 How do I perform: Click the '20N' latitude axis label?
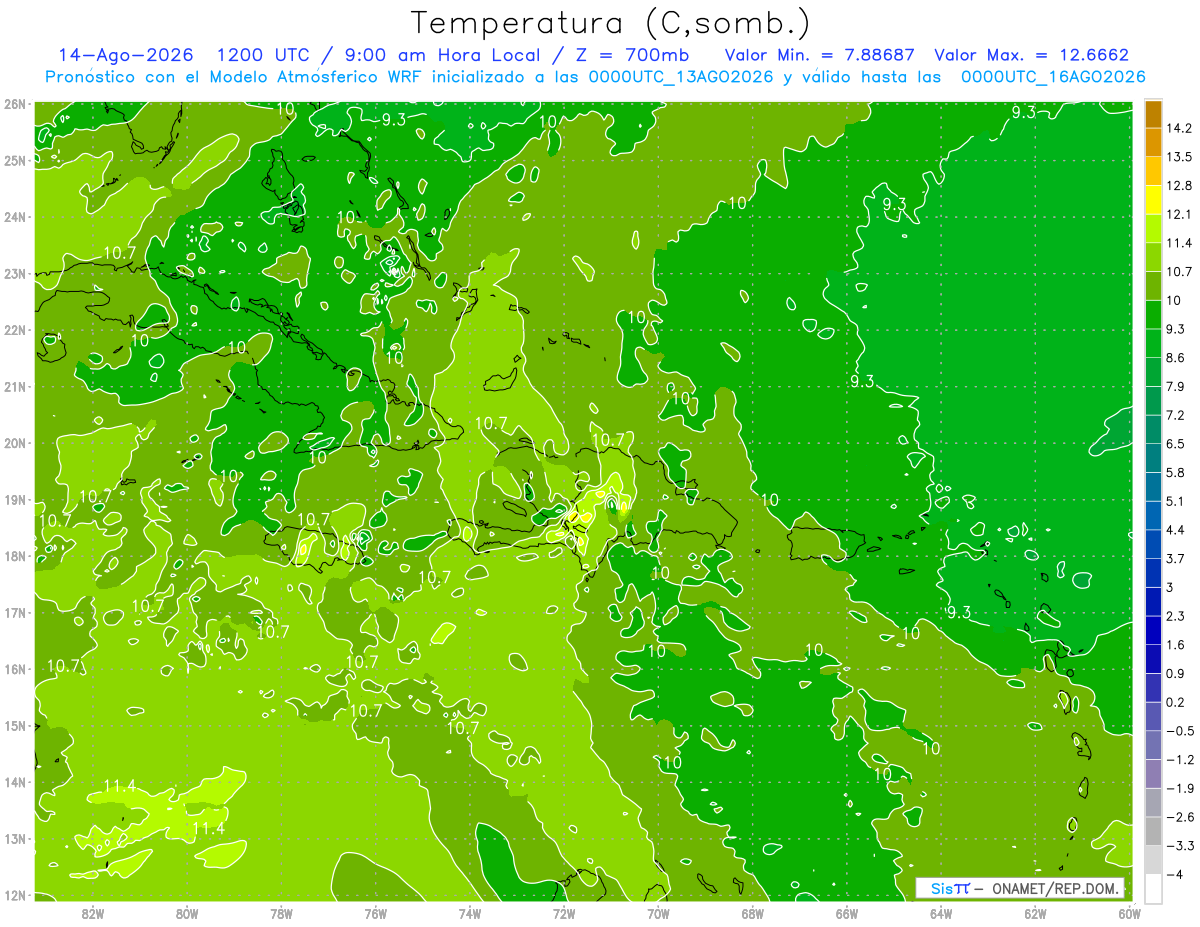pos(14,443)
